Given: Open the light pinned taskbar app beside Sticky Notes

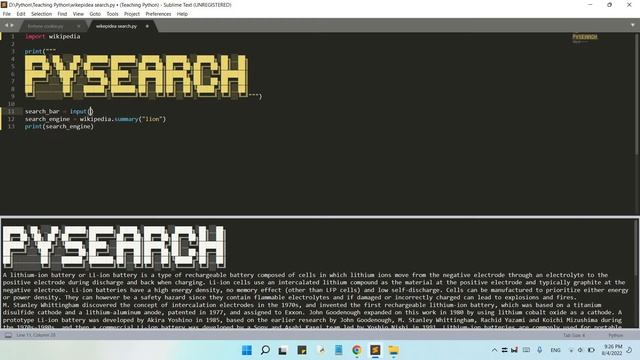Looking at the screenshot, I should [321, 350].
